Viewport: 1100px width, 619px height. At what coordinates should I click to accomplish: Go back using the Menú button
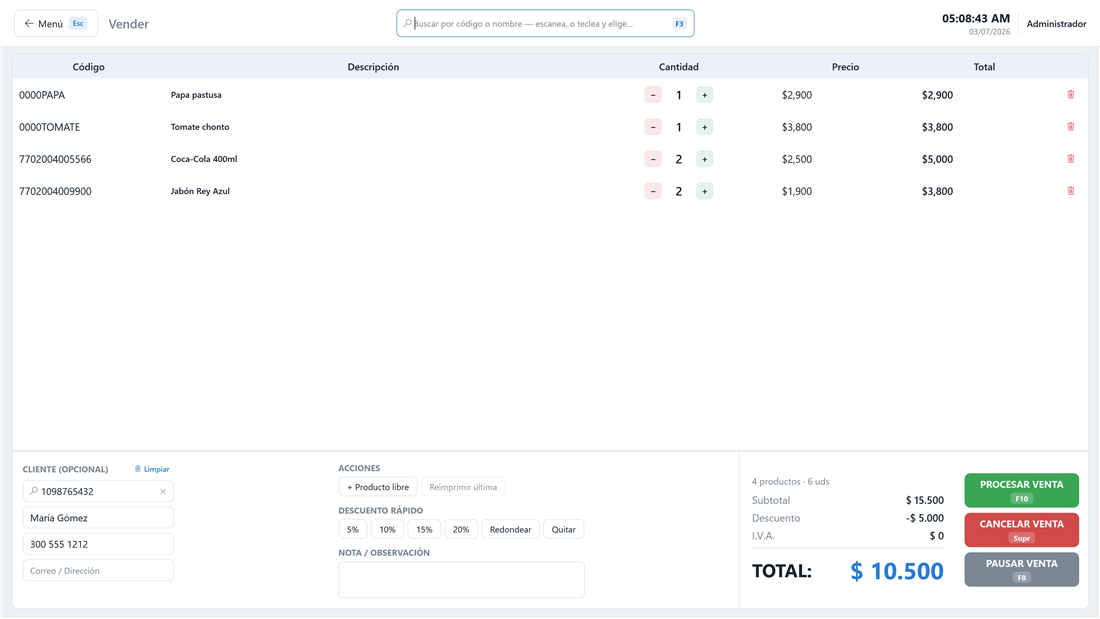(56, 24)
